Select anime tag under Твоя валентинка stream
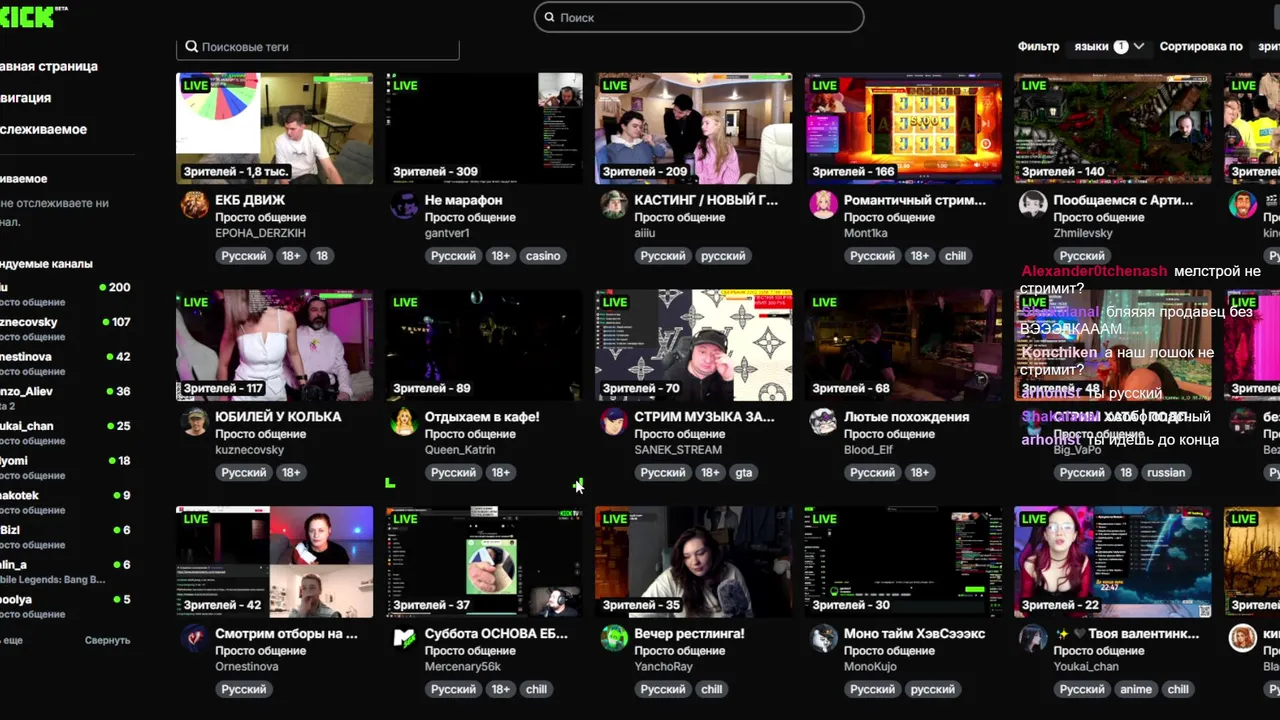This screenshot has width=1280, height=720. [1136, 689]
